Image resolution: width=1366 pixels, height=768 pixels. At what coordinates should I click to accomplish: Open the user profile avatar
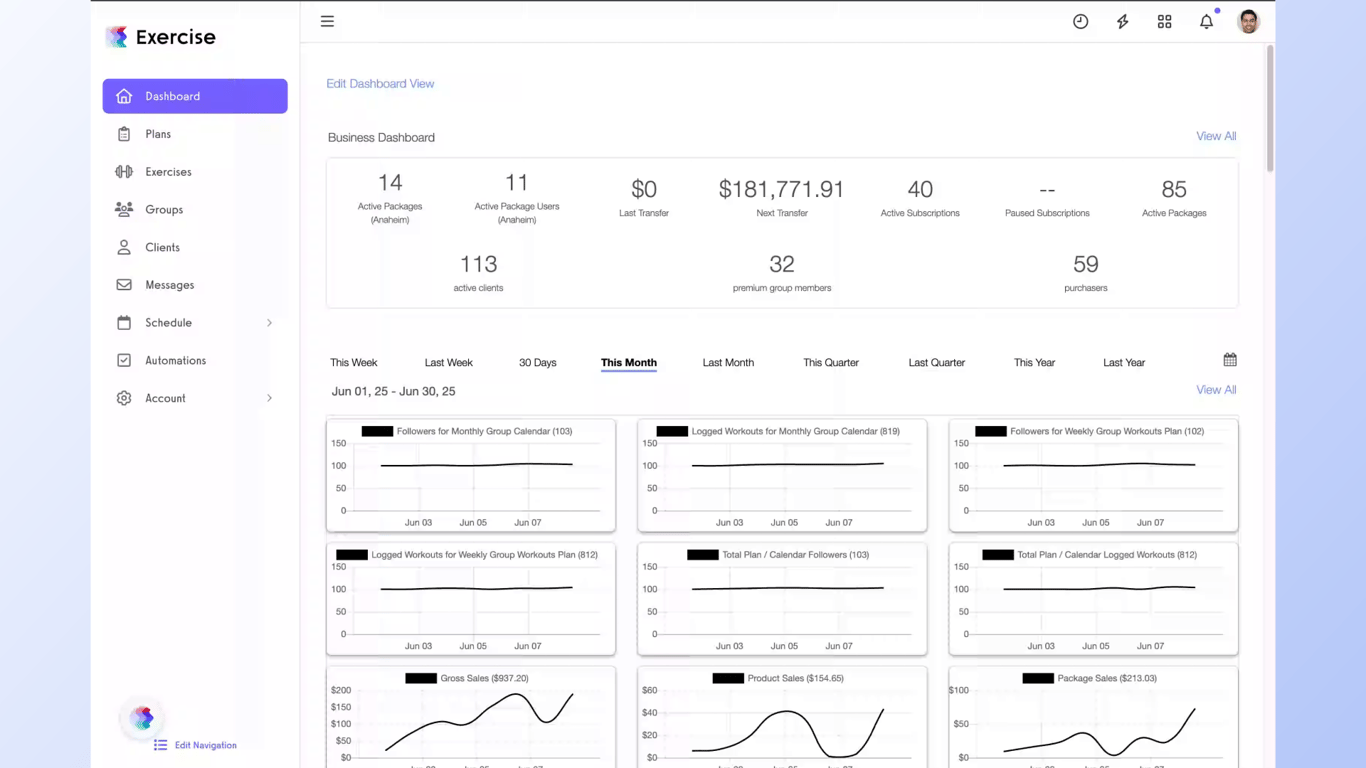pos(1248,21)
